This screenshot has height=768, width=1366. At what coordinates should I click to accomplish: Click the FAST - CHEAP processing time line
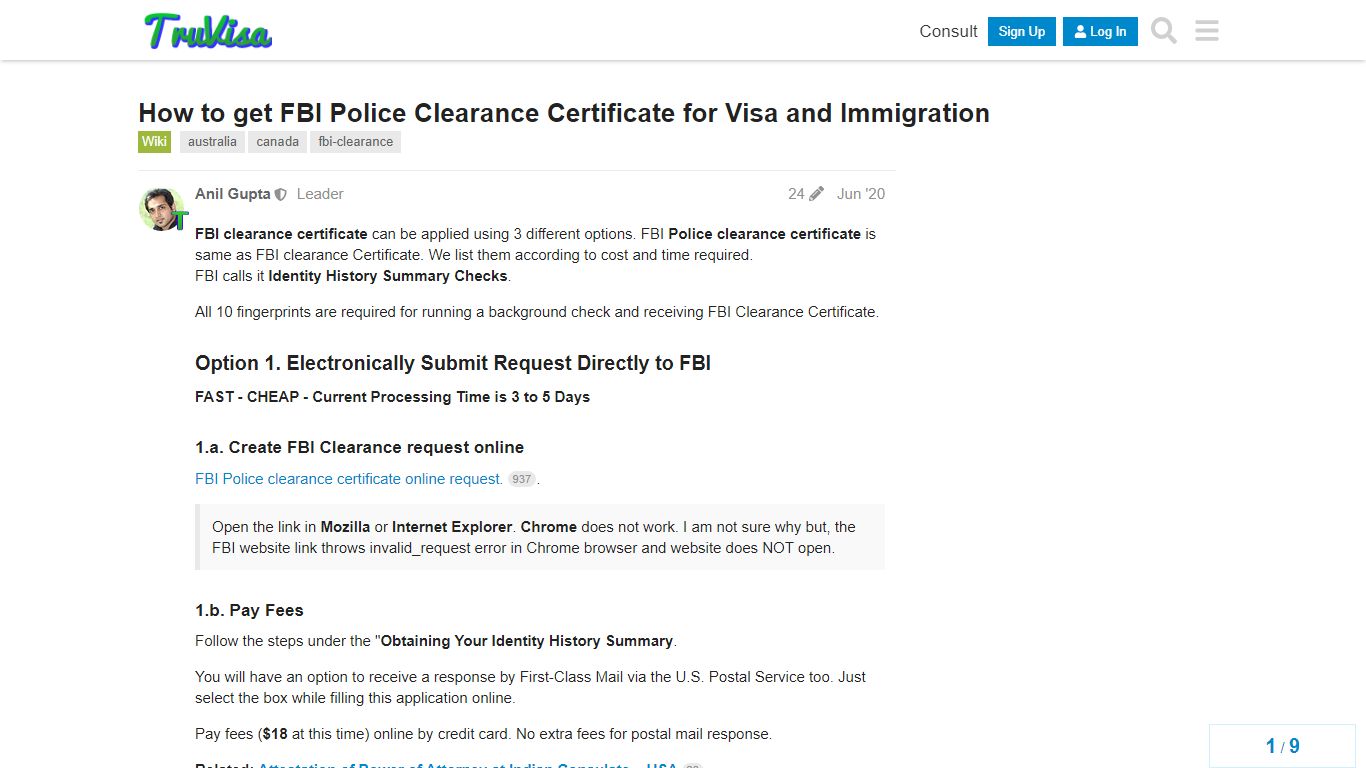[392, 397]
